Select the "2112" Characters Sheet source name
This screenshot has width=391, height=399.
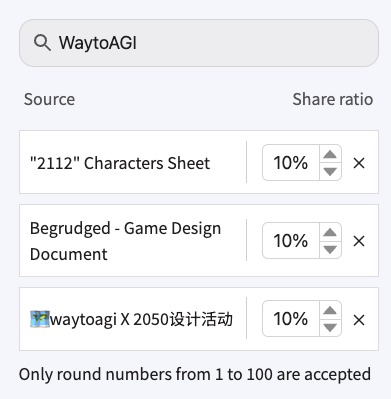(120, 163)
